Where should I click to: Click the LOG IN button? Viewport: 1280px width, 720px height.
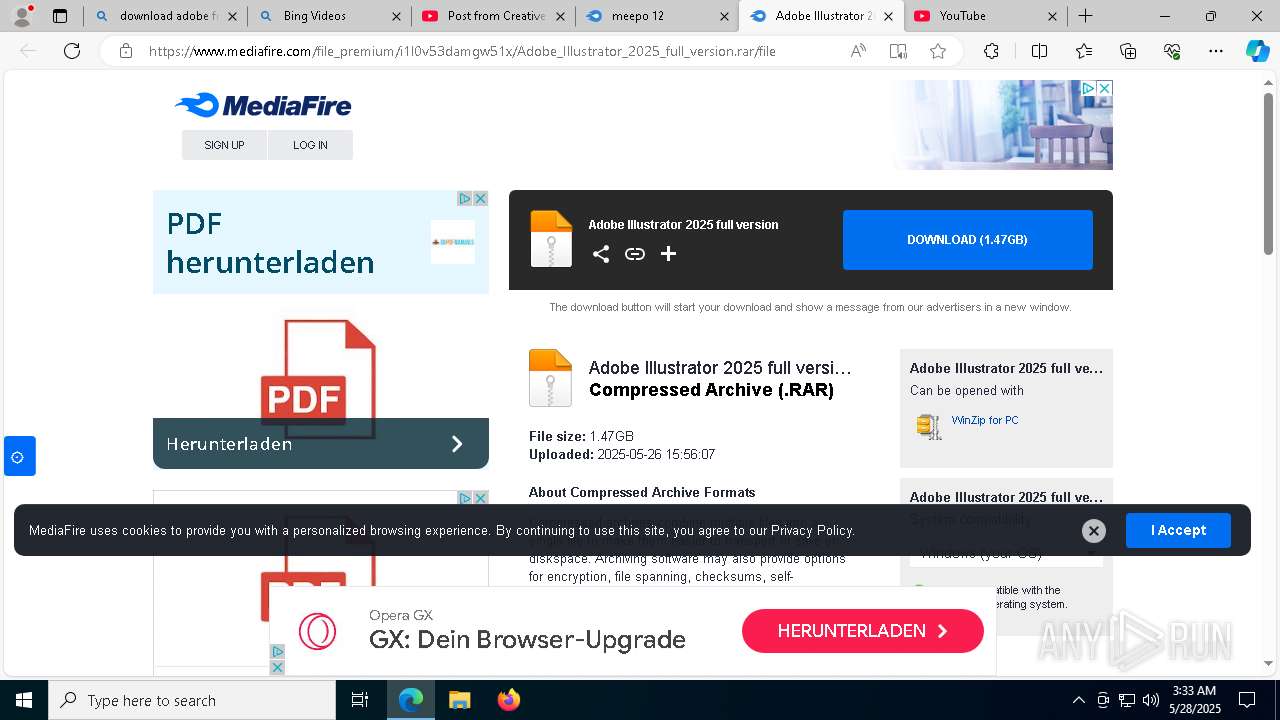[x=310, y=145]
